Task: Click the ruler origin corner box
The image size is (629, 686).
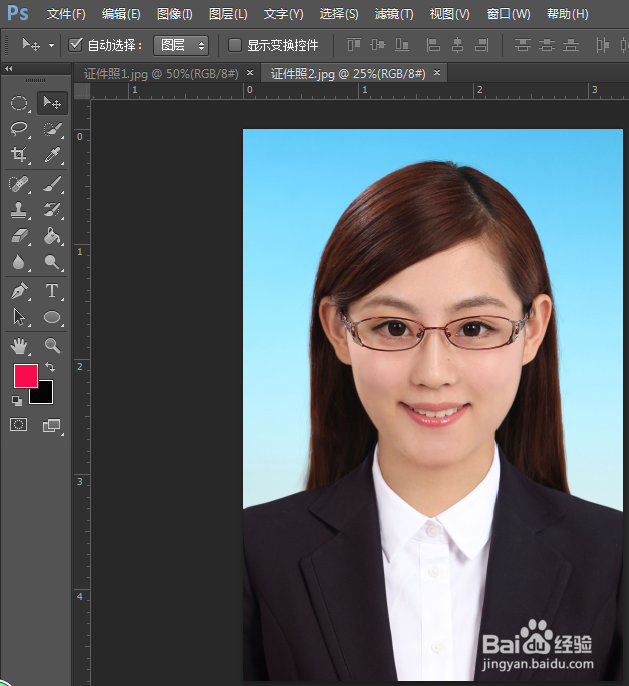Action: (82, 91)
